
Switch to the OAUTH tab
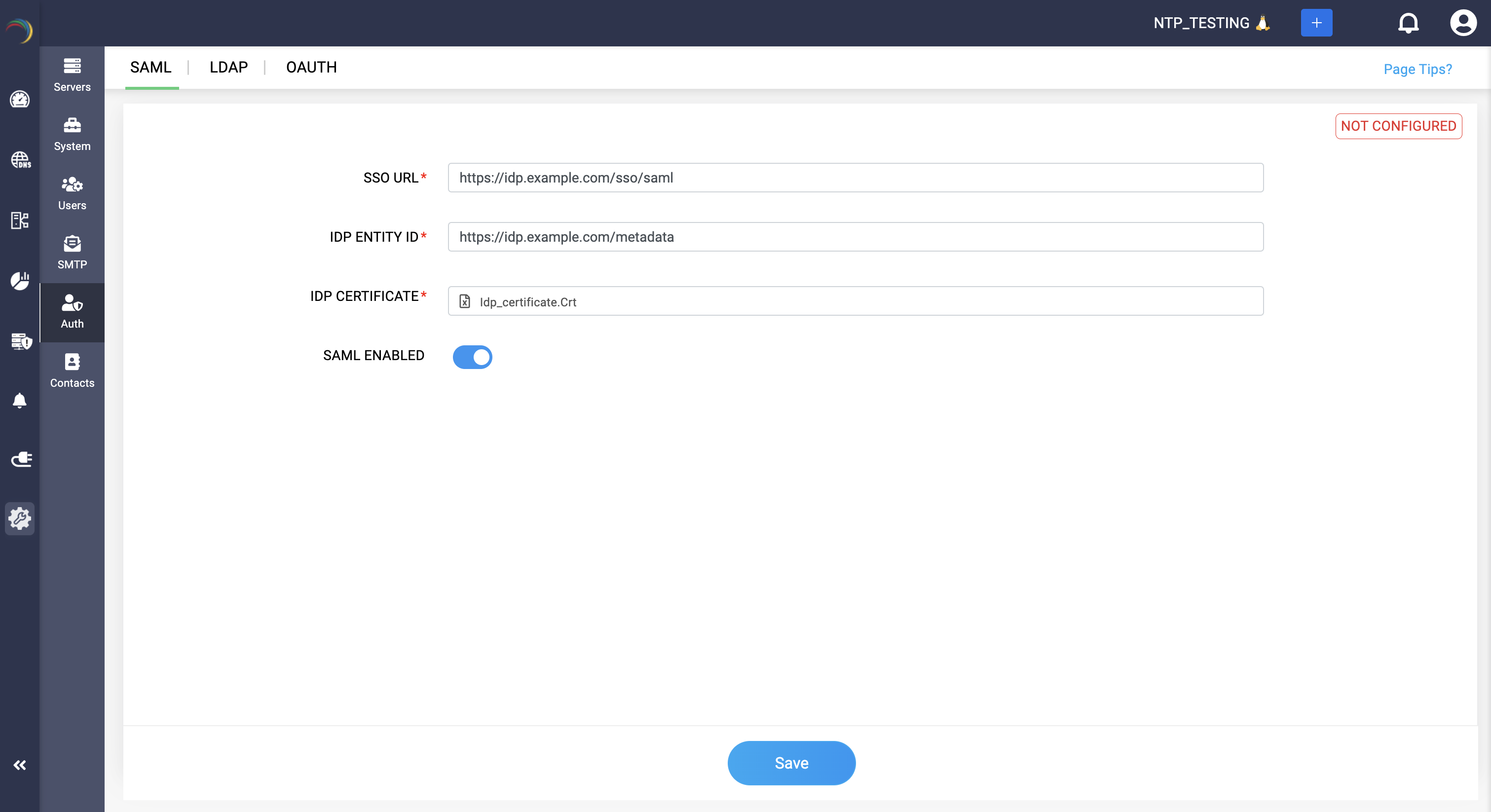point(311,67)
